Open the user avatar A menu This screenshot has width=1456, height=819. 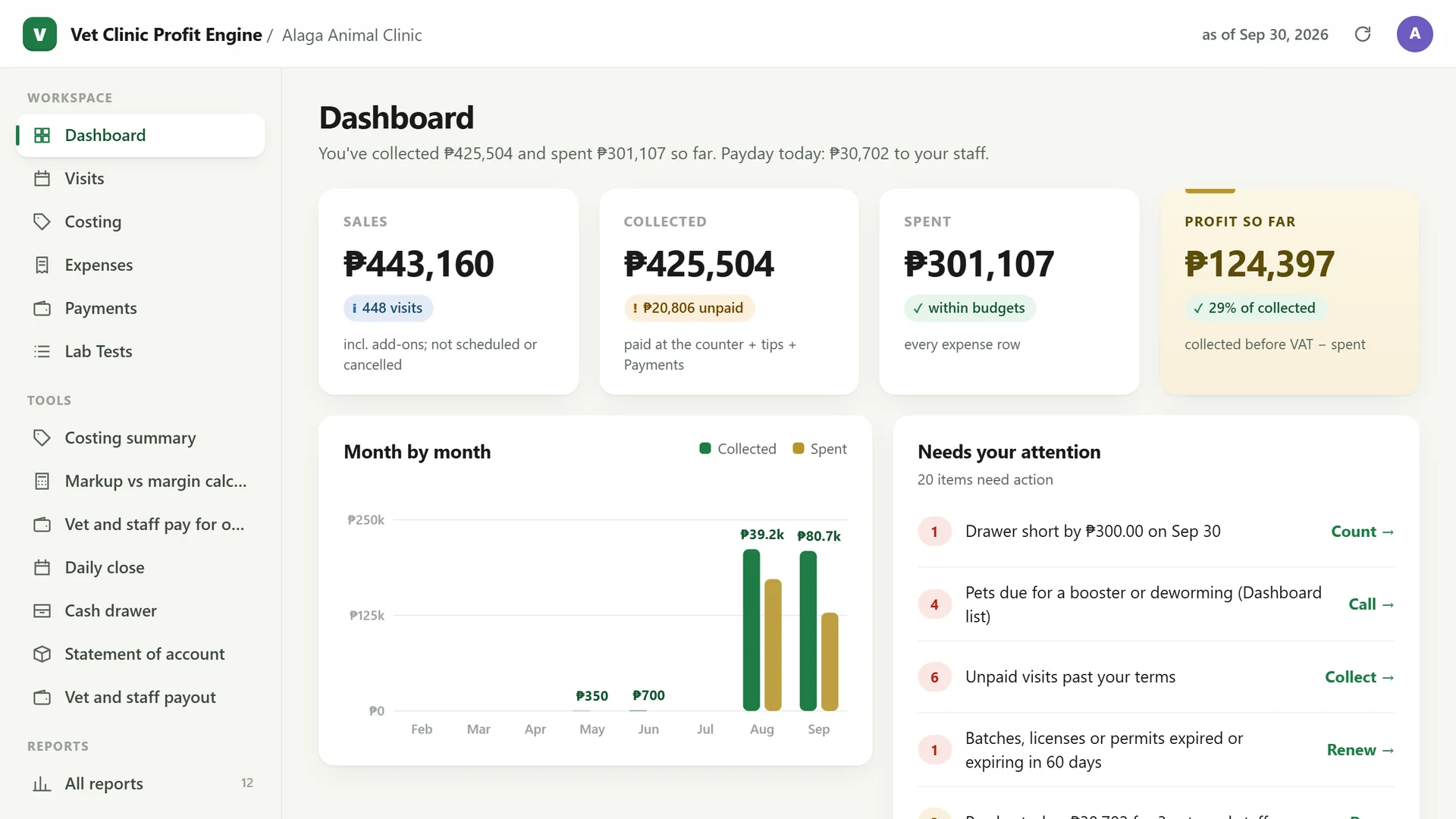pyautogui.click(x=1414, y=34)
